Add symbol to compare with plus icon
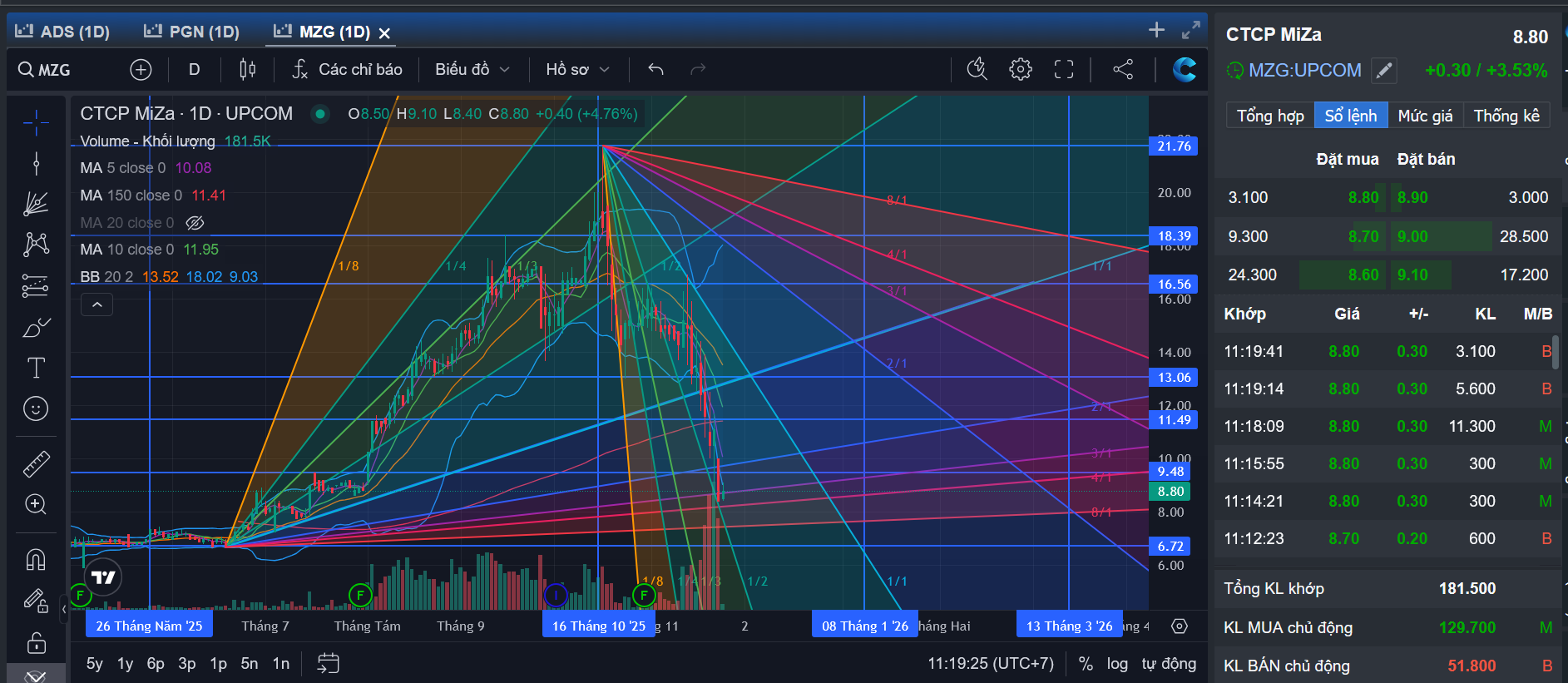Viewport: 1568px width, 683px height. (x=141, y=70)
